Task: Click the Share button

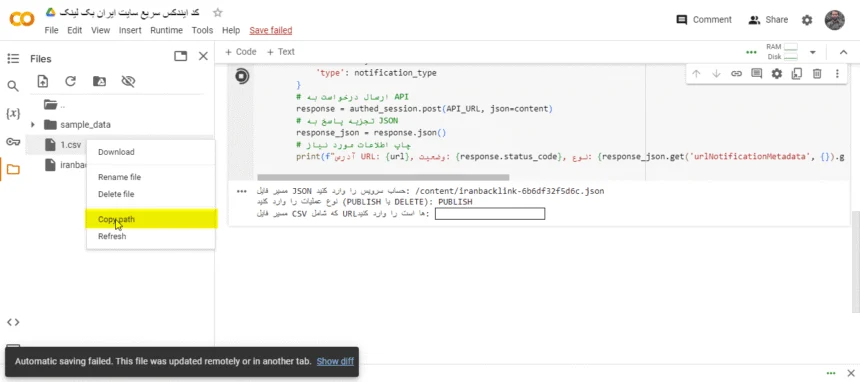Action: [x=768, y=20]
